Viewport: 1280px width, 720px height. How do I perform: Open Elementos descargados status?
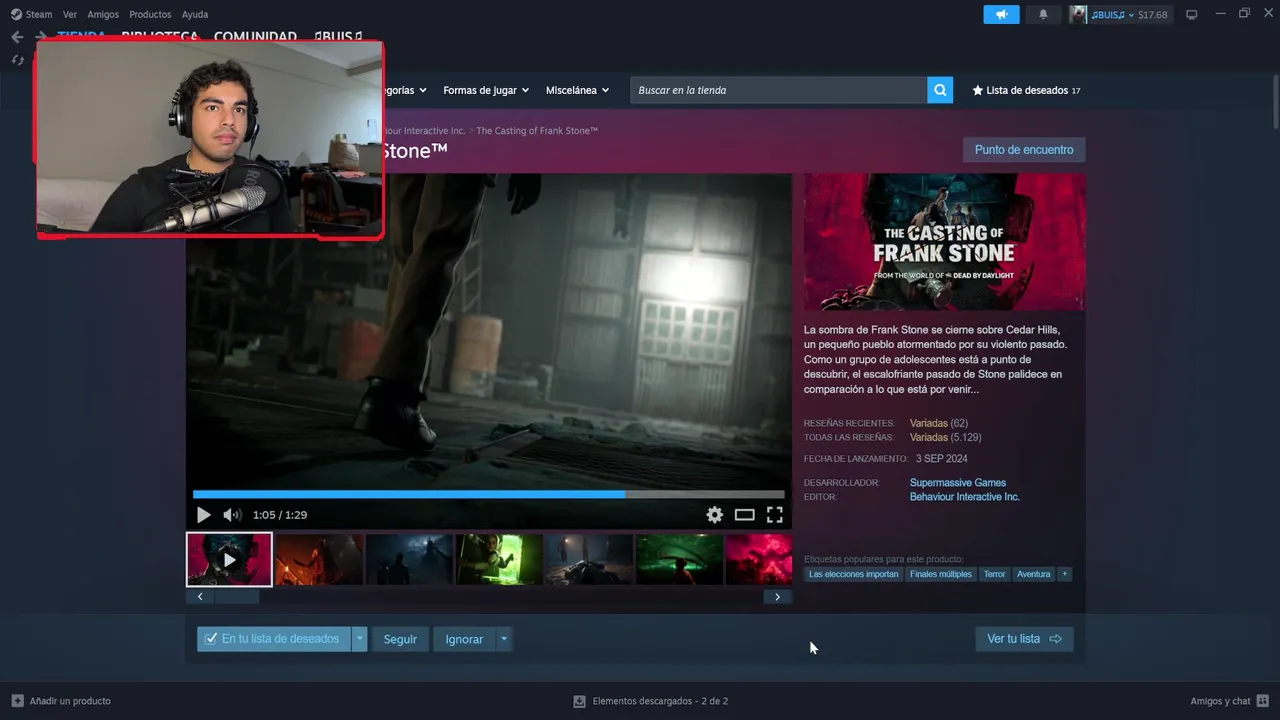click(651, 701)
